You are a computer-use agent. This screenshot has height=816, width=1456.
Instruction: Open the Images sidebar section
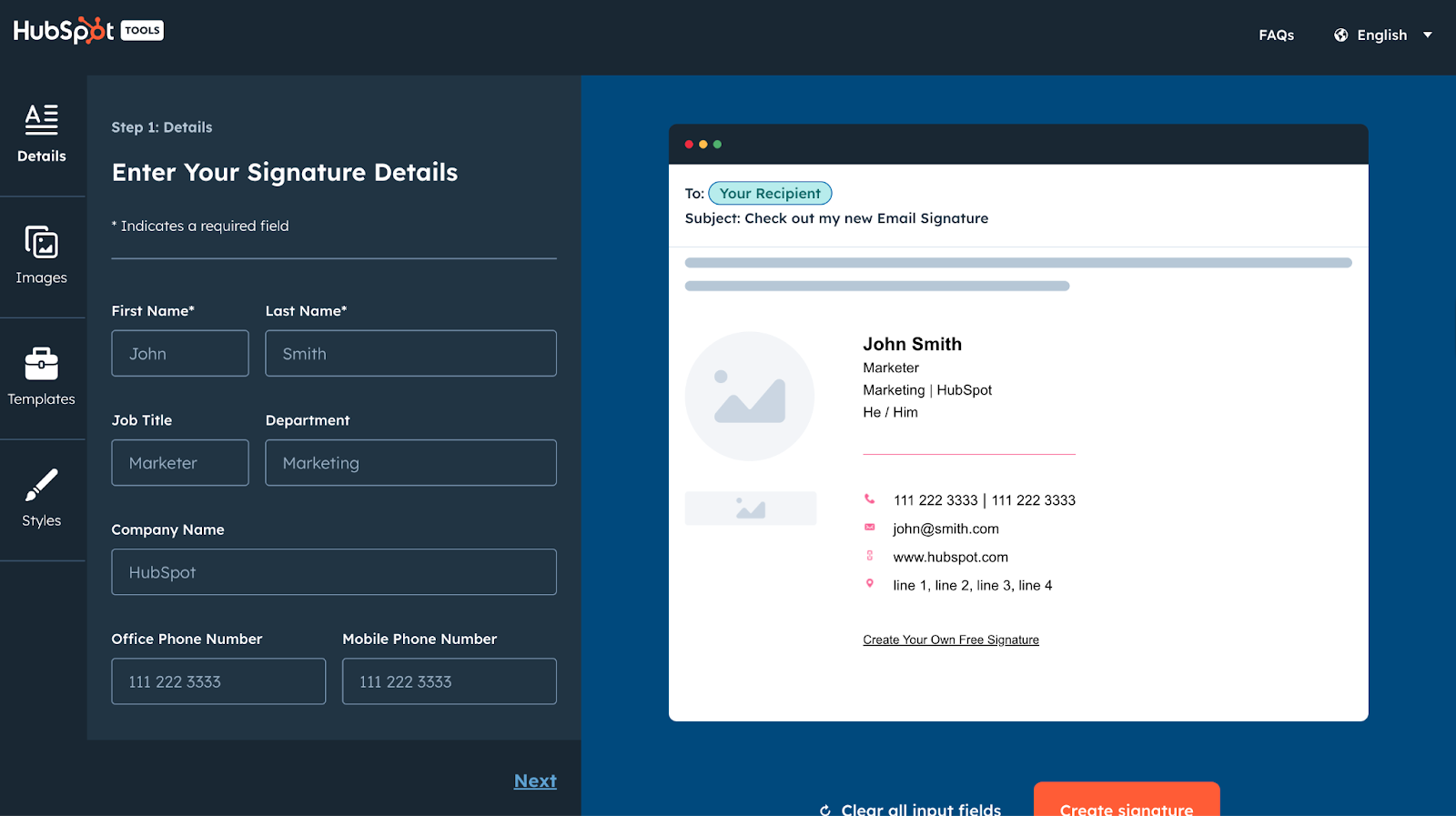click(42, 257)
